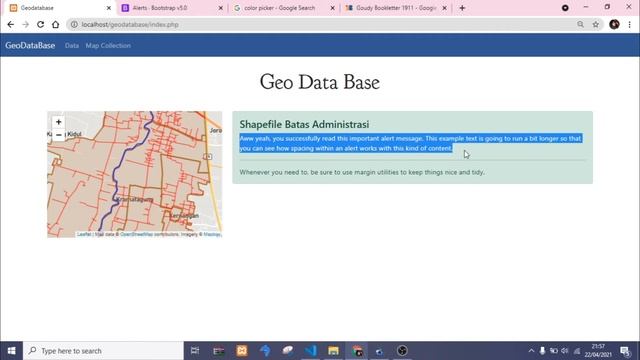Click the browser forward arrow
This screenshot has height=360, width=640.
tap(25, 24)
